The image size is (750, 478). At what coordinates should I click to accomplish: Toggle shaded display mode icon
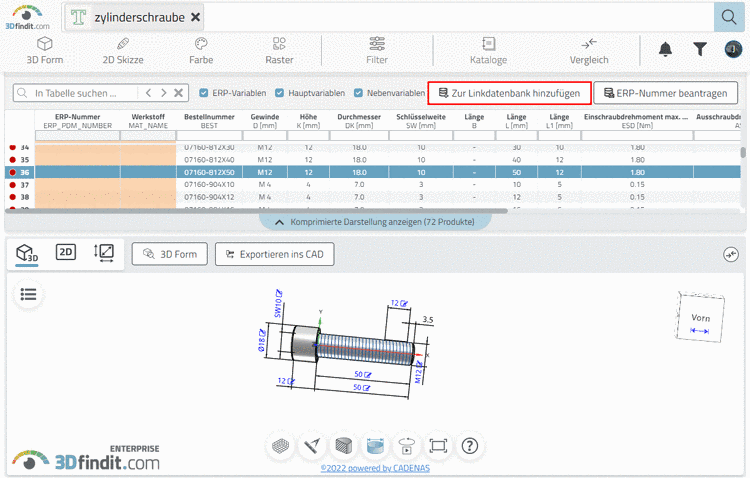coord(343,446)
